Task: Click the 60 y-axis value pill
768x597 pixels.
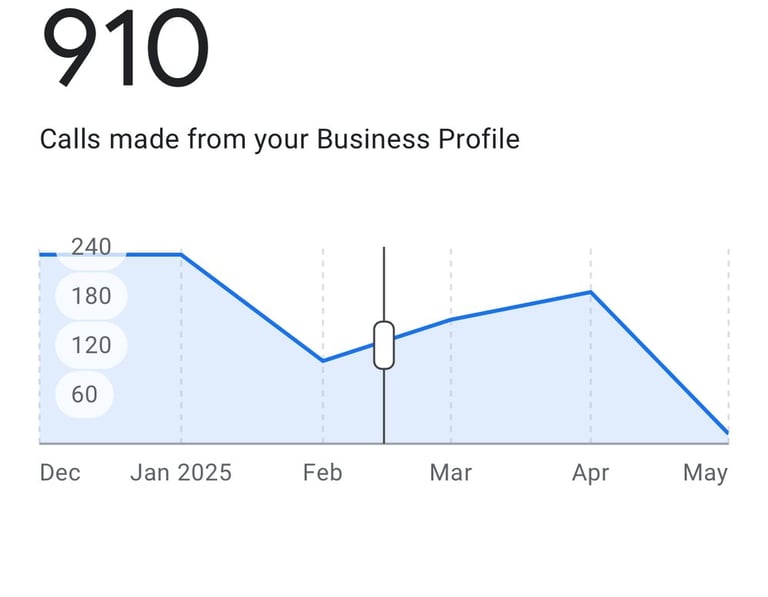Action: click(84, 394)
